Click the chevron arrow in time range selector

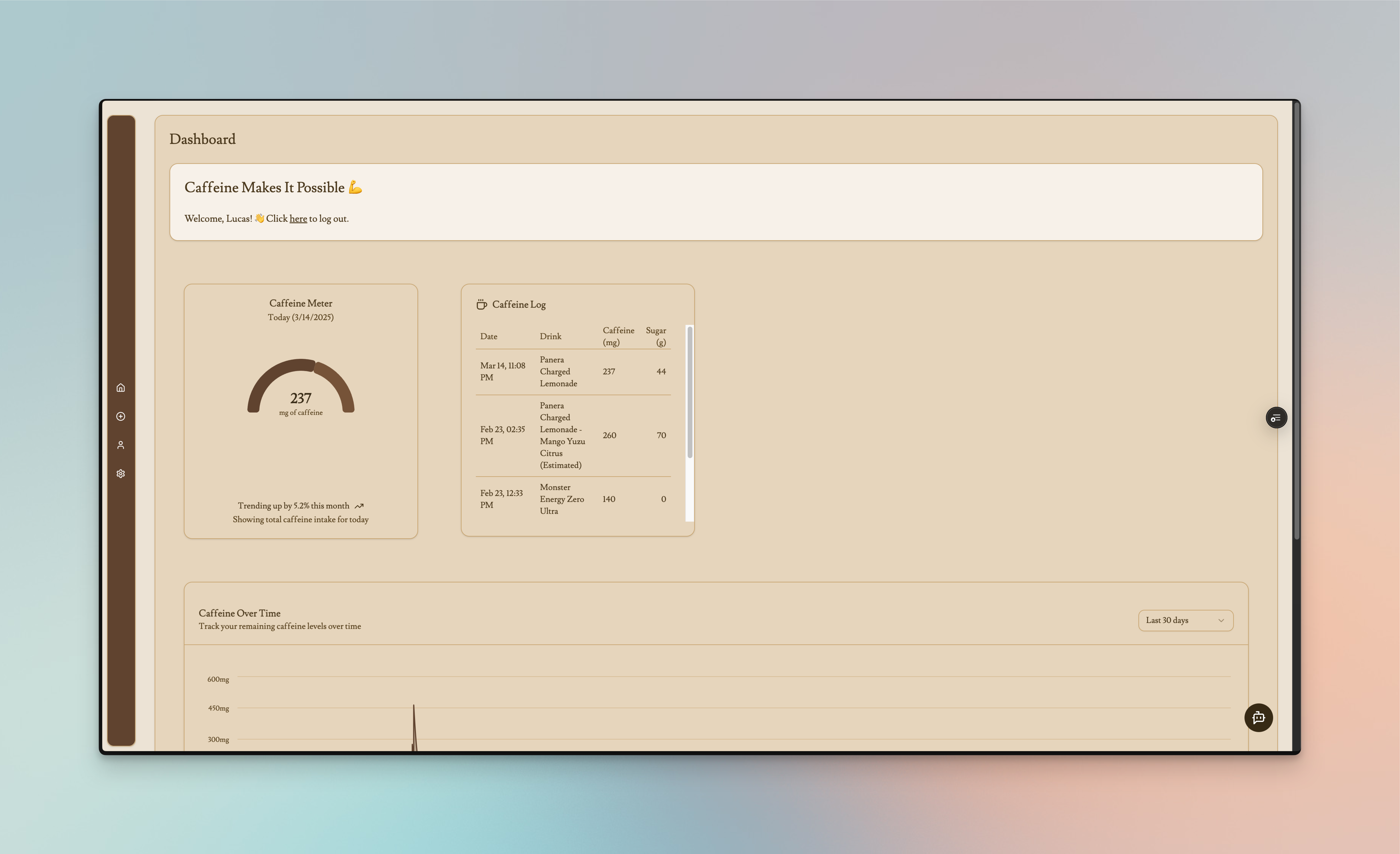point(1221,620)
